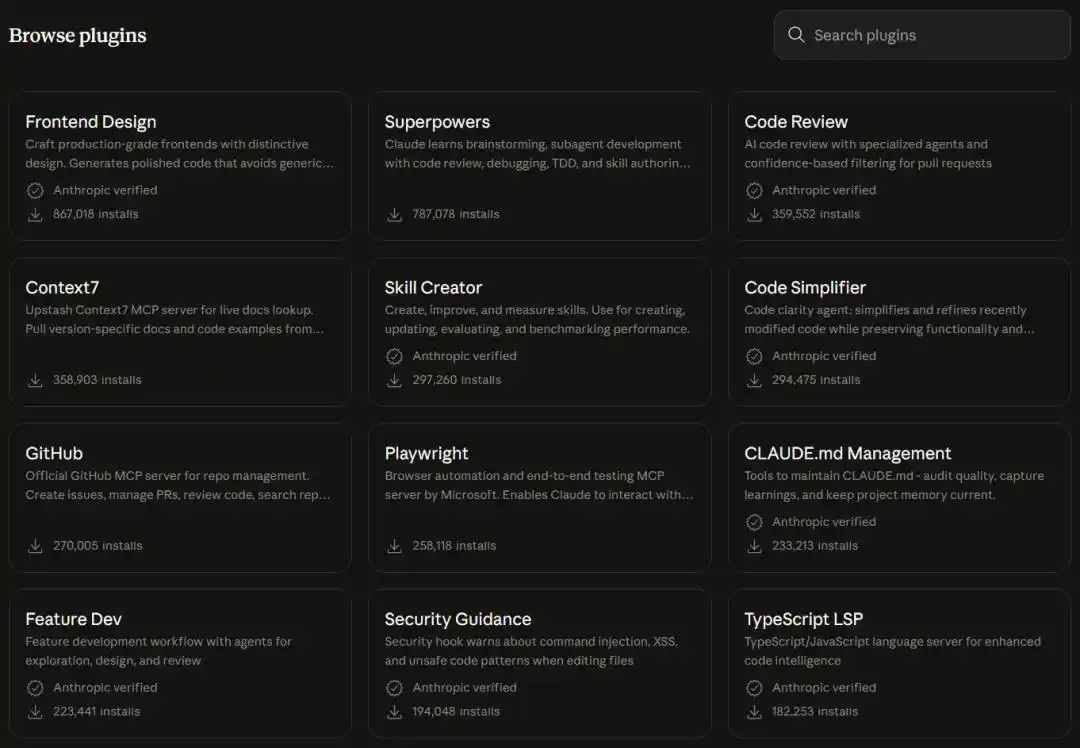The image size is (1080, 748).
Task: Click 'Anthropic verified' label on TypeScript LSP
Action: (824, 687)
